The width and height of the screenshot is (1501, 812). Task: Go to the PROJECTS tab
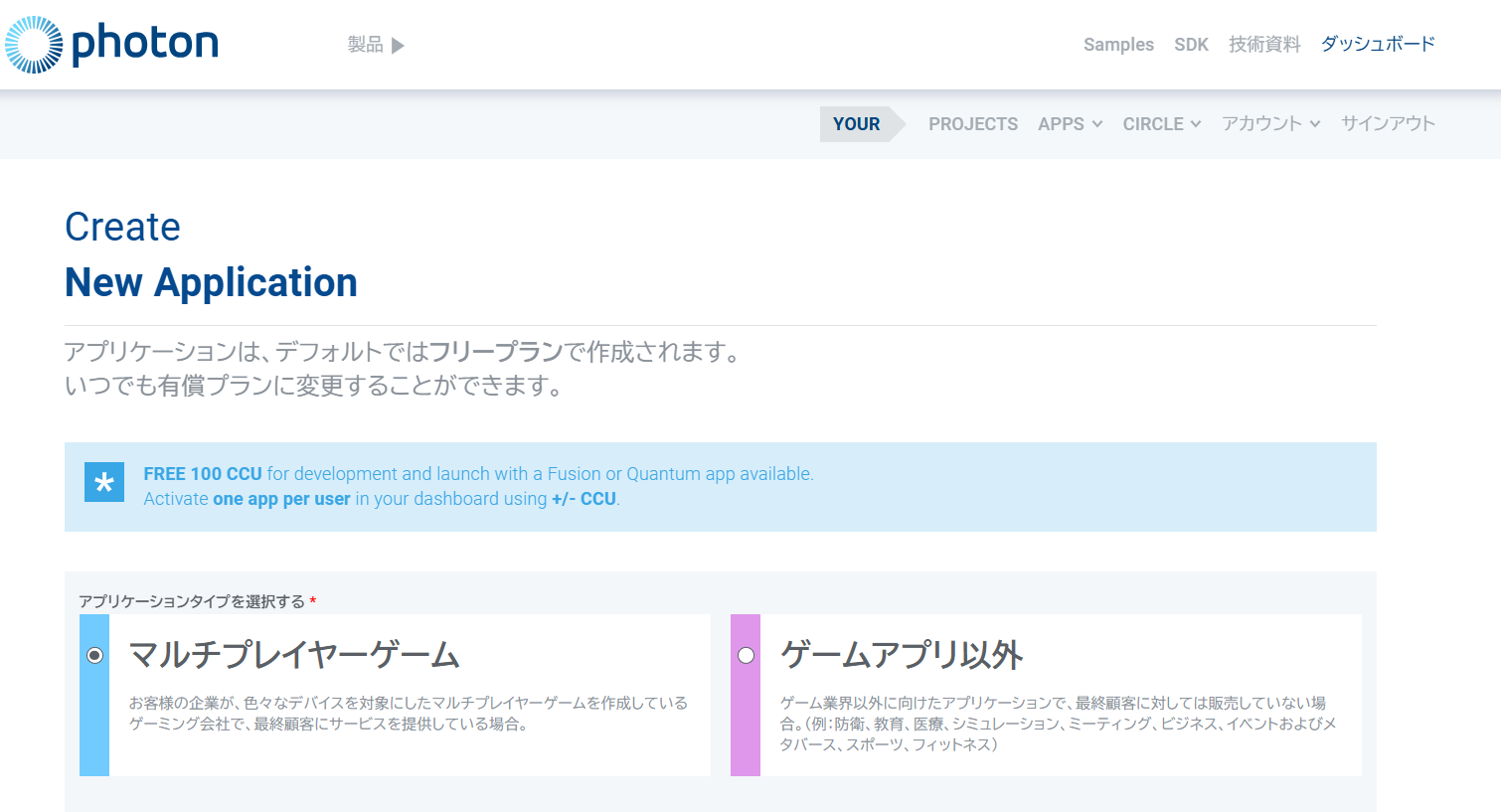(972, 124)
